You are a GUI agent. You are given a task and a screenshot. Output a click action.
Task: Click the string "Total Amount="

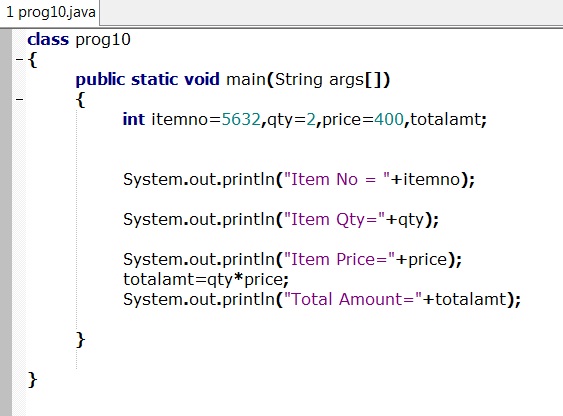click(353, 299)
